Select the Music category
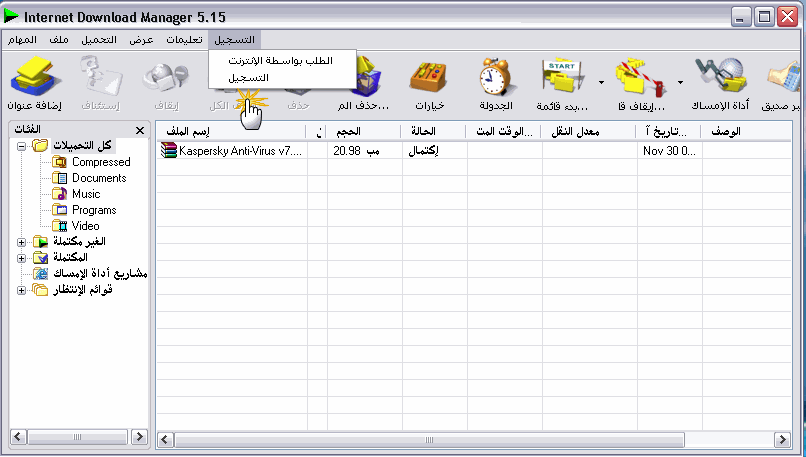The image size is (806, 457). [x=86, y=194]
